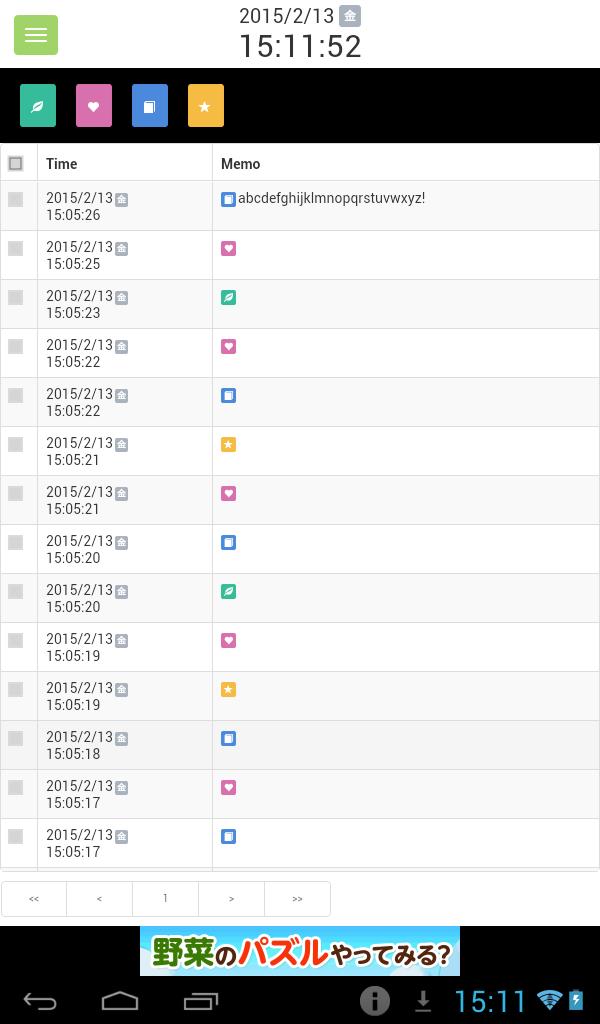The height and width of the screenshot is (1024, 600).
Task: Tap the Android back navigation button
Action: (40, 1000)
